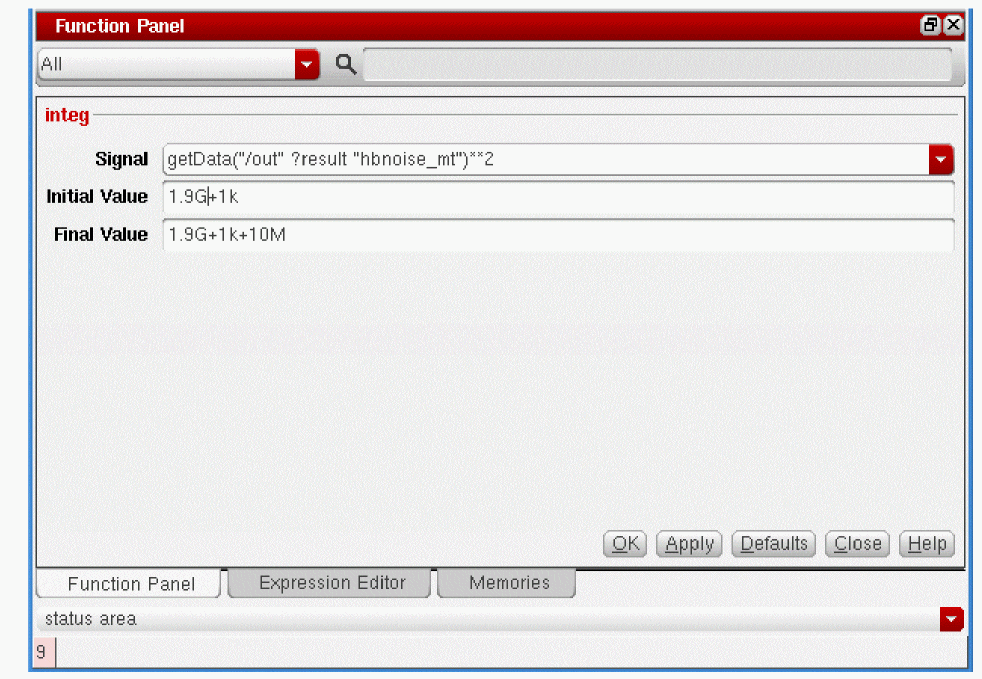Image resolution: width=982 pixels, height=679 pixels.
Task: Click the 'Initial Value' label
Action: pyautogui.click(x=97, y=197)
